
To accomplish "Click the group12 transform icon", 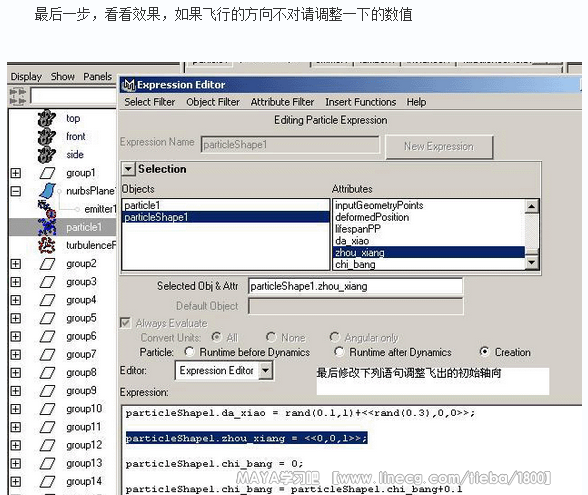I will tap(47, 445).
